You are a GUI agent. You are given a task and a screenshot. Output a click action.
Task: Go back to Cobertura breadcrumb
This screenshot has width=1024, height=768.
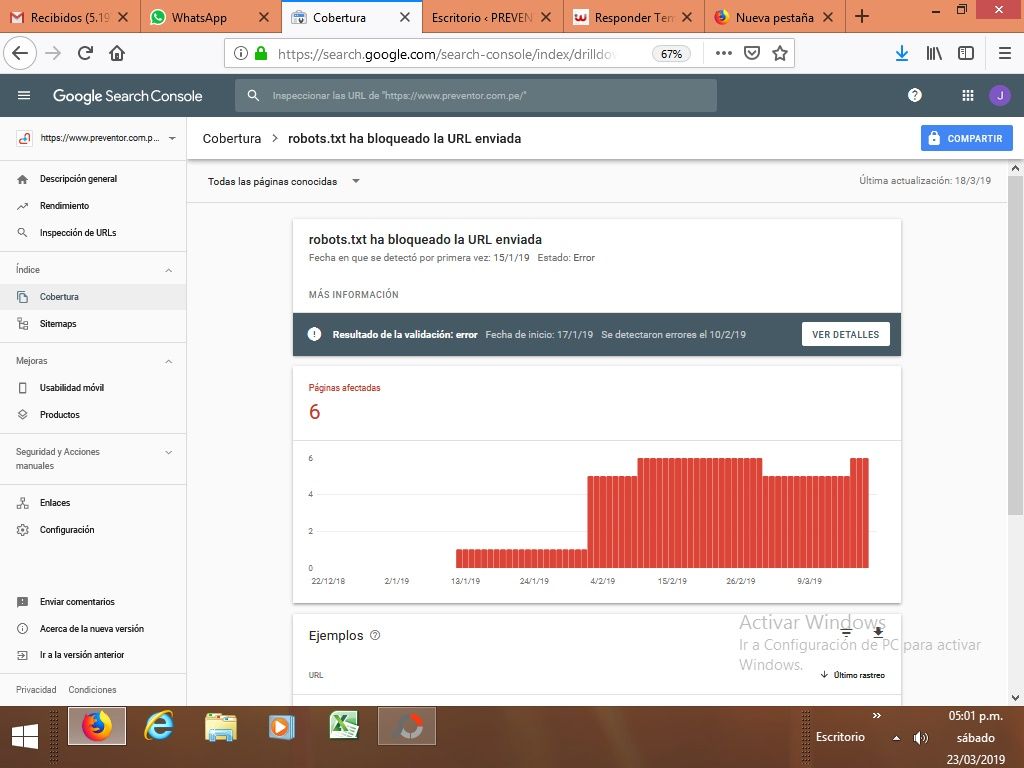(232, 138)
